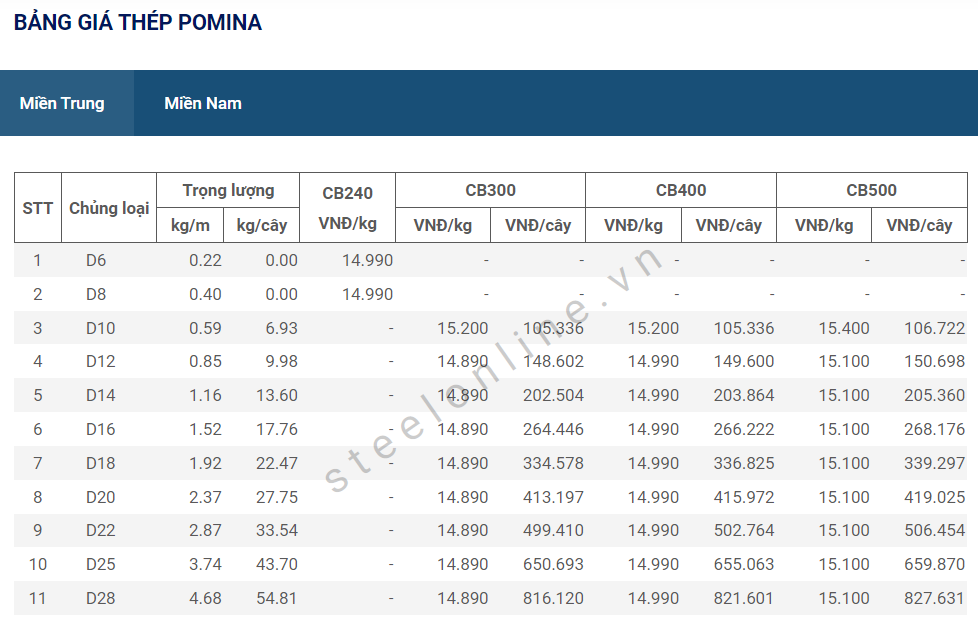Click D20 CB400 value 415.972

pyautogui.click(x=743, y=497)
